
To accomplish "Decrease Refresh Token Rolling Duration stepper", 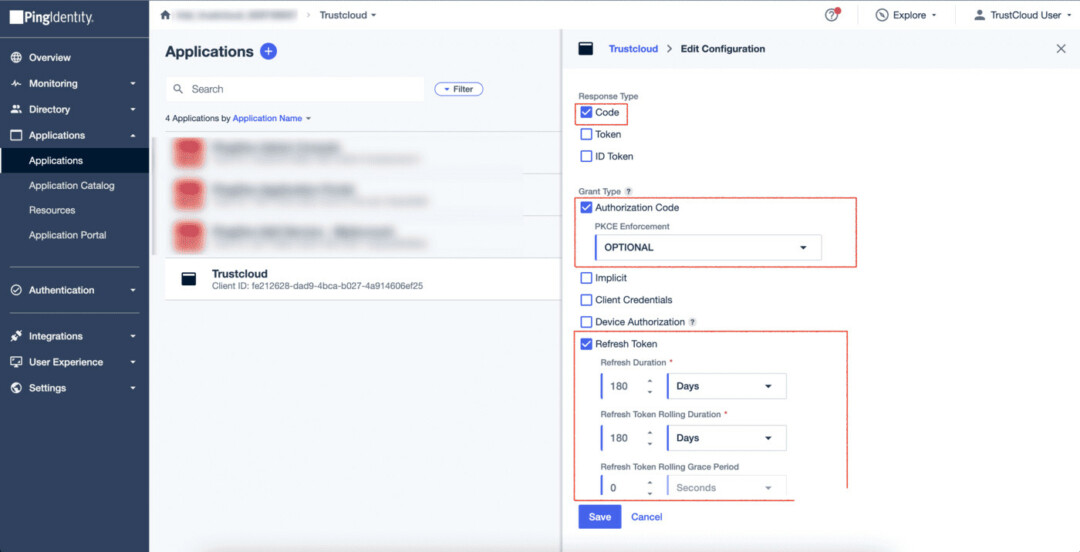I will pos(650,444).
